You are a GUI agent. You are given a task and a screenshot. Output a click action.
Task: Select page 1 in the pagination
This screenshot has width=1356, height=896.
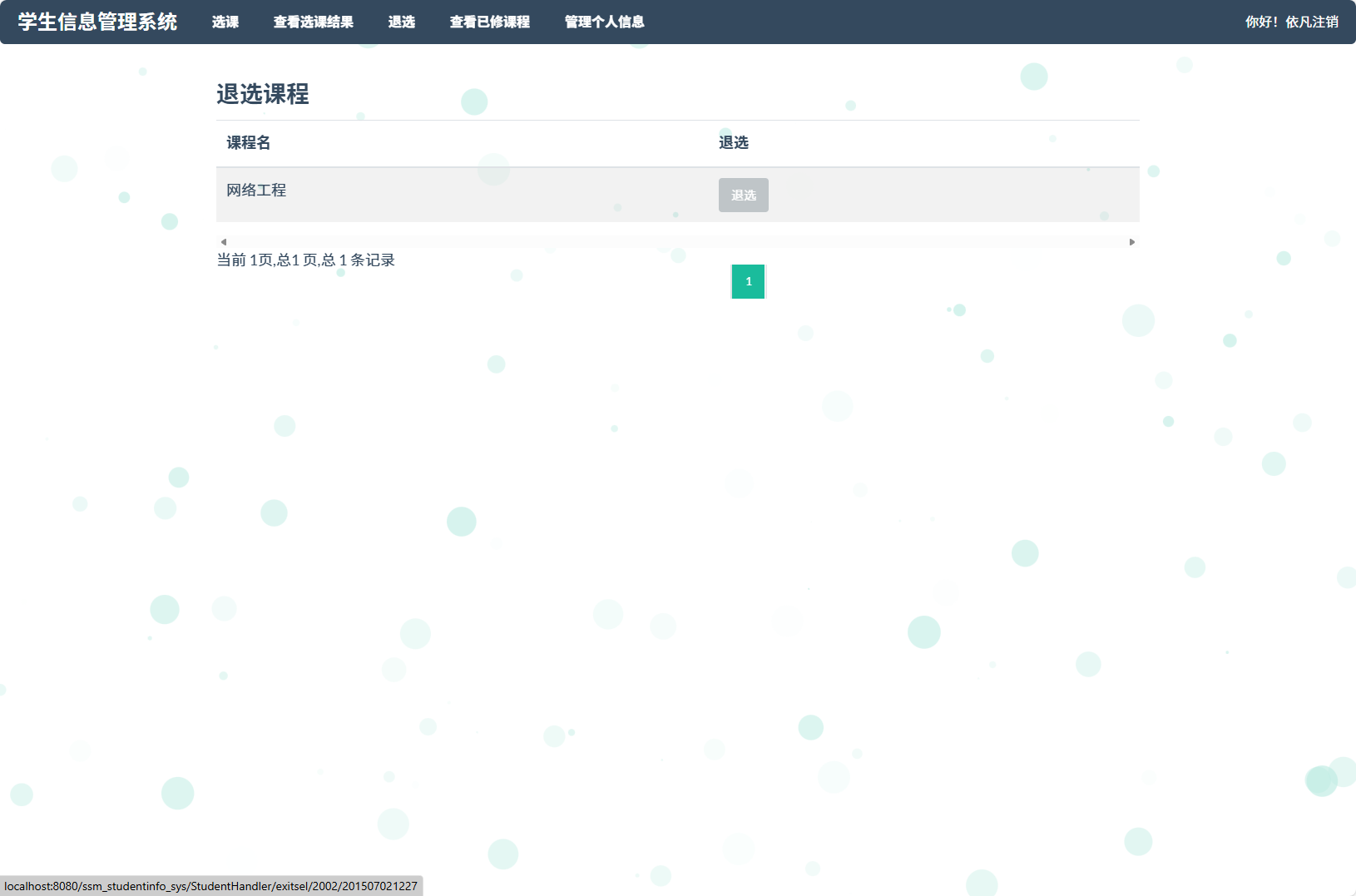748,281
